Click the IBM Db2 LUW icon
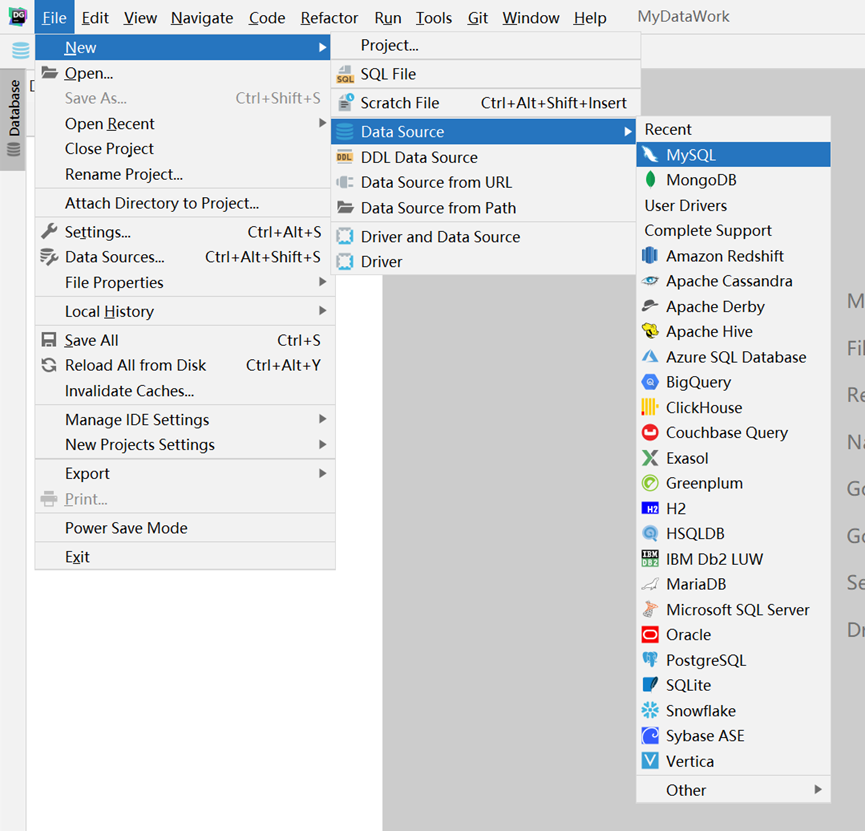The image size is (865, 831). click(x=650, y=559)
